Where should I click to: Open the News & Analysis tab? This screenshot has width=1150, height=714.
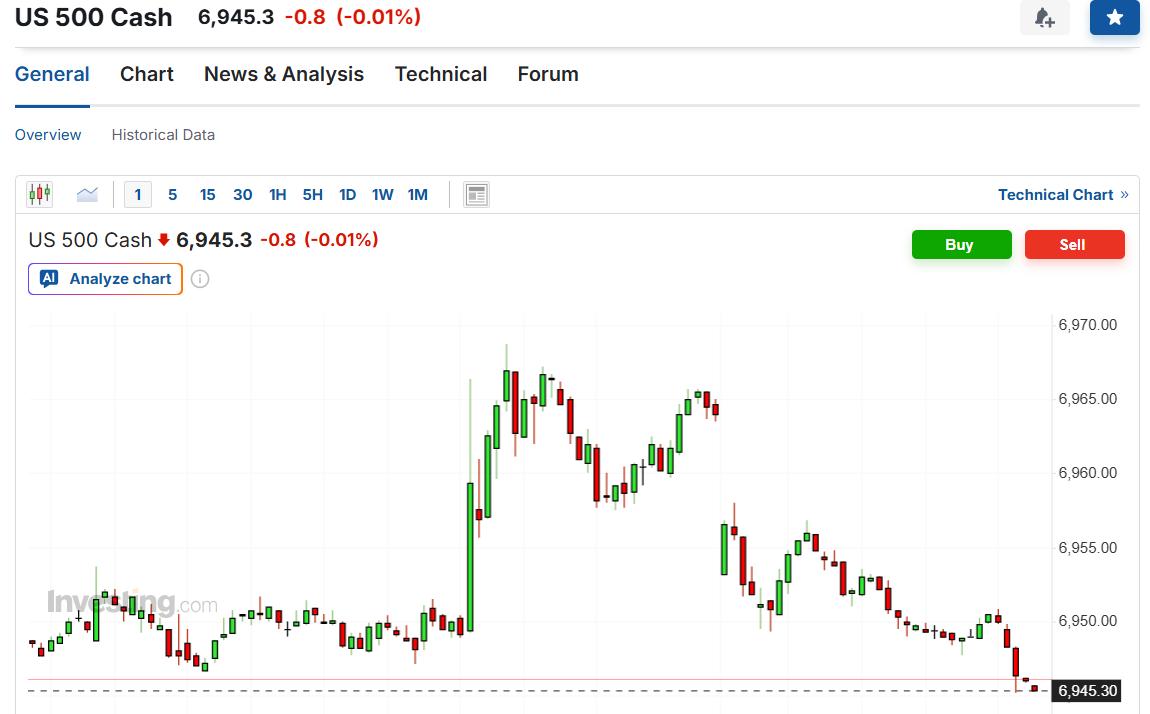click(284, 74)
